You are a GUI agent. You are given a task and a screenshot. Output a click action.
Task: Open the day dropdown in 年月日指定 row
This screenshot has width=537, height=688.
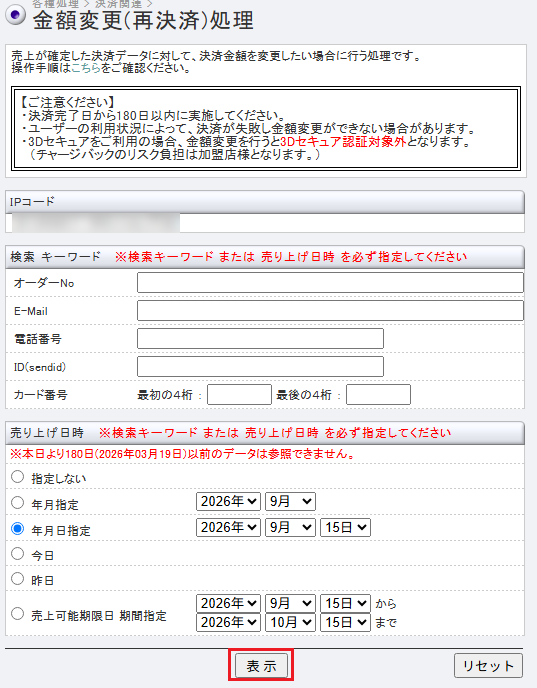(346, 527)
